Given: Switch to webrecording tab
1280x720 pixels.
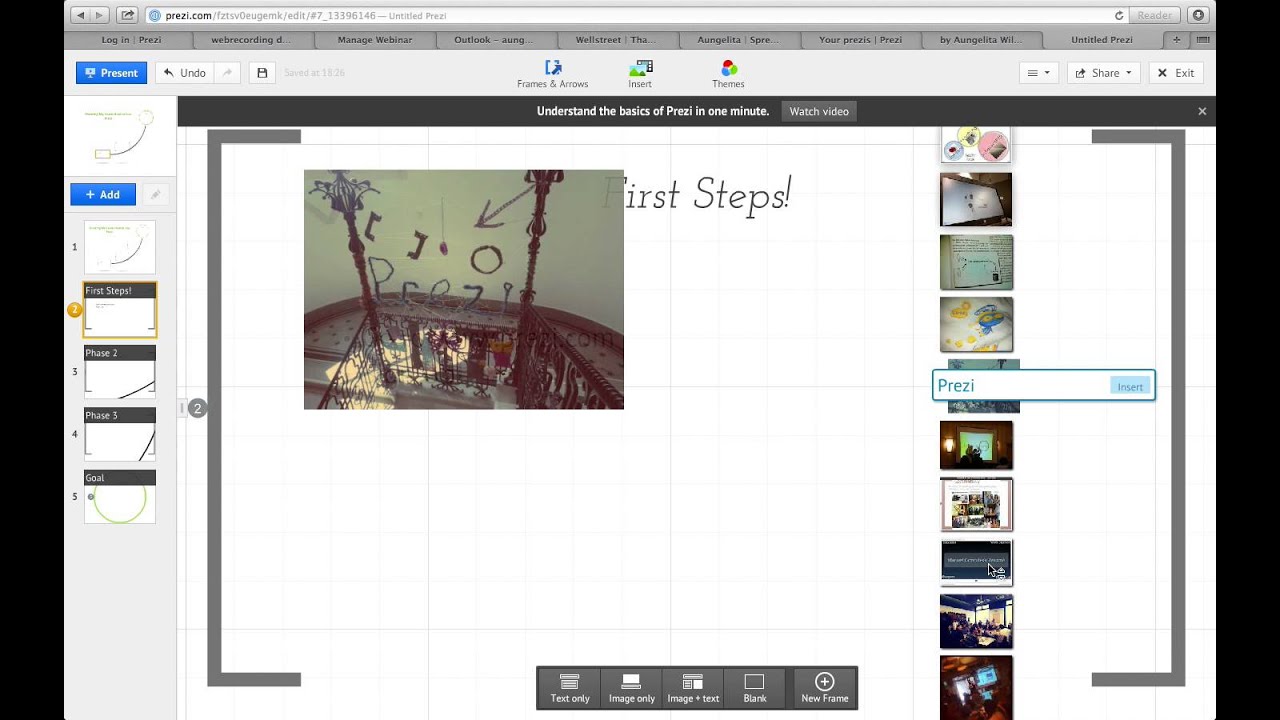Looking at the screenshot, I should [x=253, y=40].
